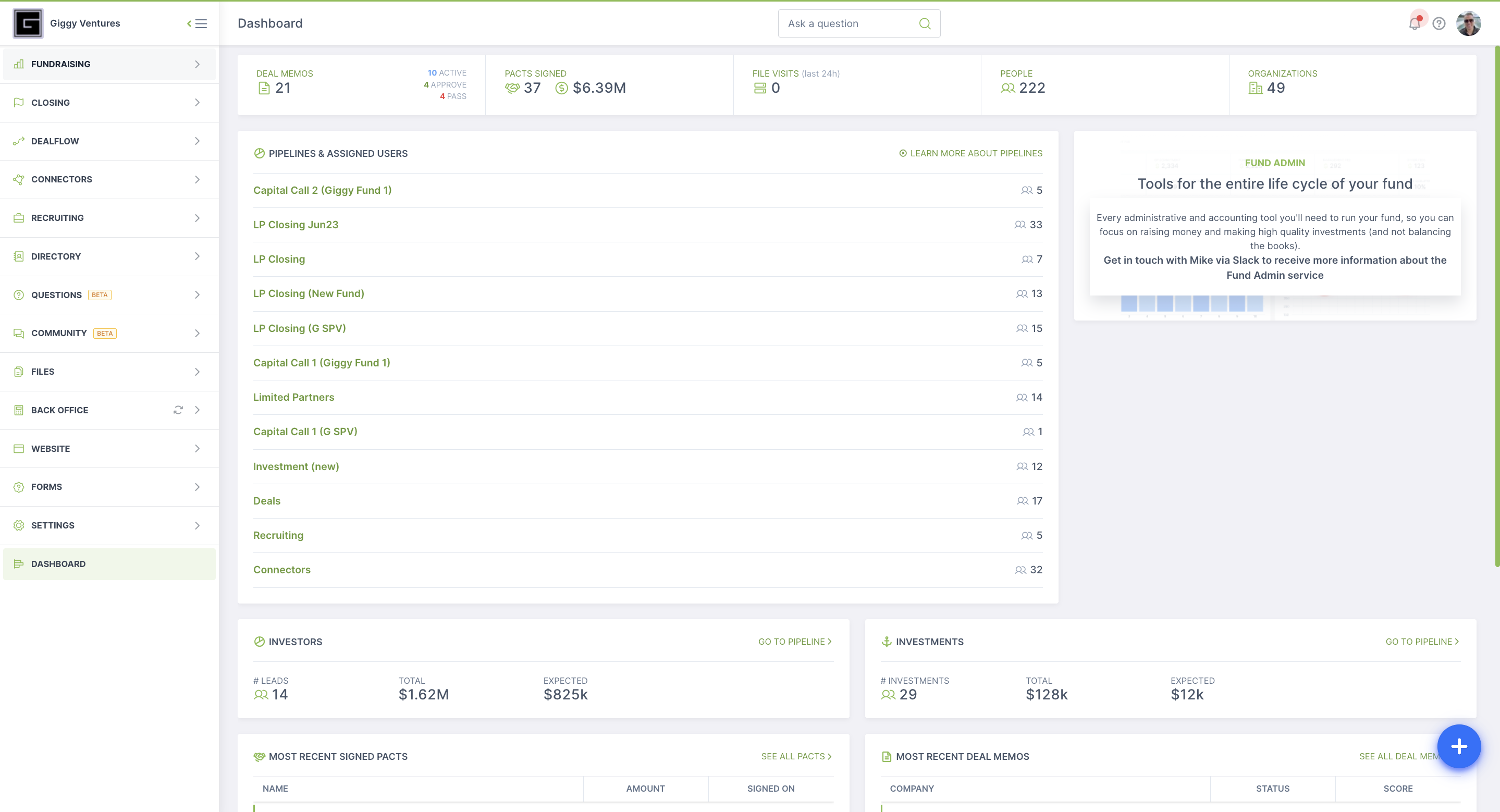Select the Files section icon
The height and width of the screenshot is (812, 1500).
[18, 371]
